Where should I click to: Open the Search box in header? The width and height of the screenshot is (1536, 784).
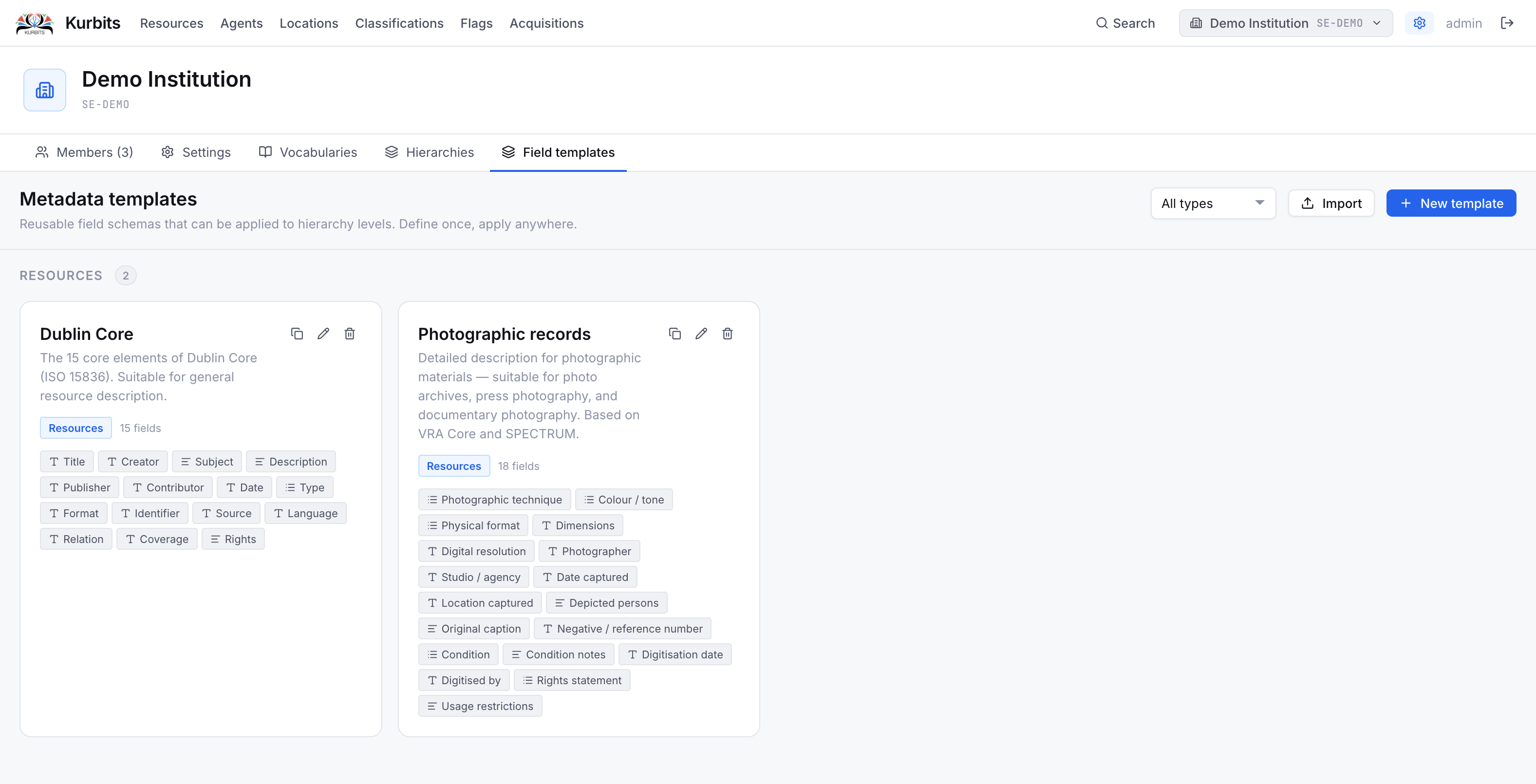(1125, 23)
